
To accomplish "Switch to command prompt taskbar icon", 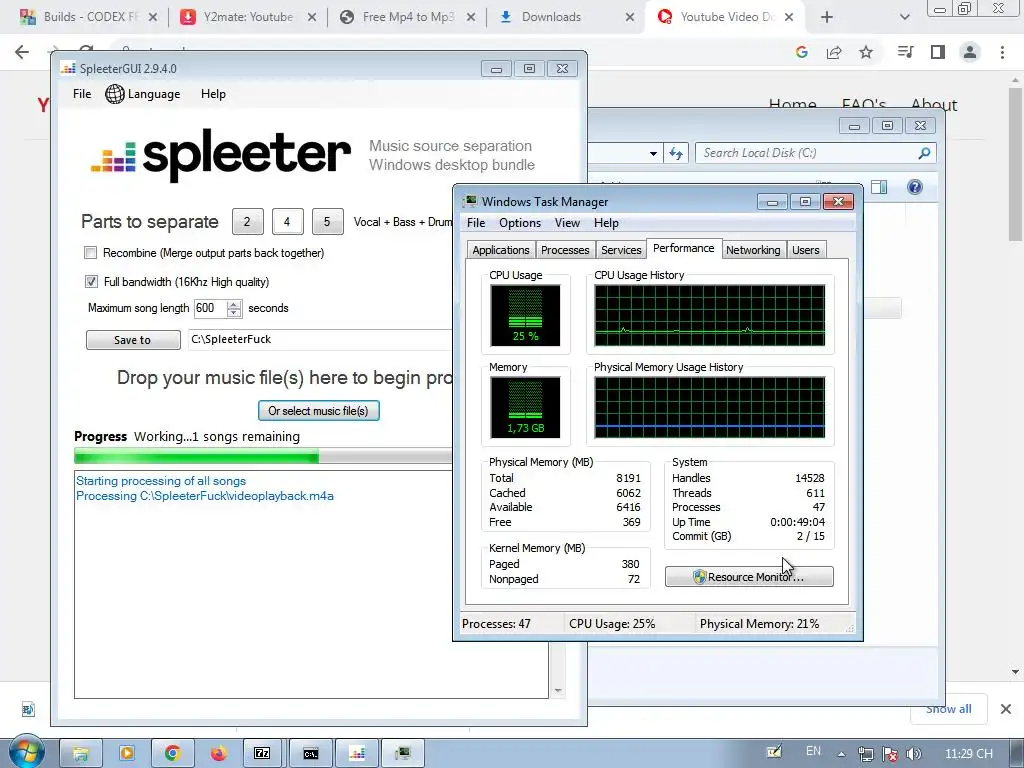I will click(x=310, y=754).
